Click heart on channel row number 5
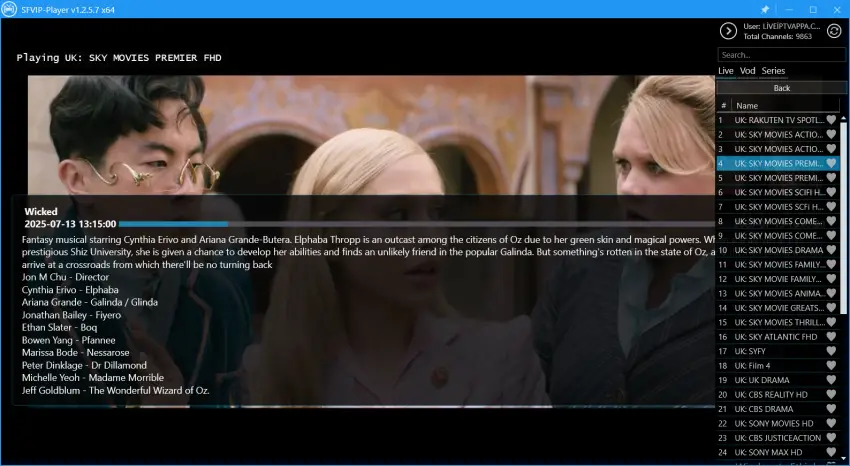The image size is (850, 466). point(831,178)
